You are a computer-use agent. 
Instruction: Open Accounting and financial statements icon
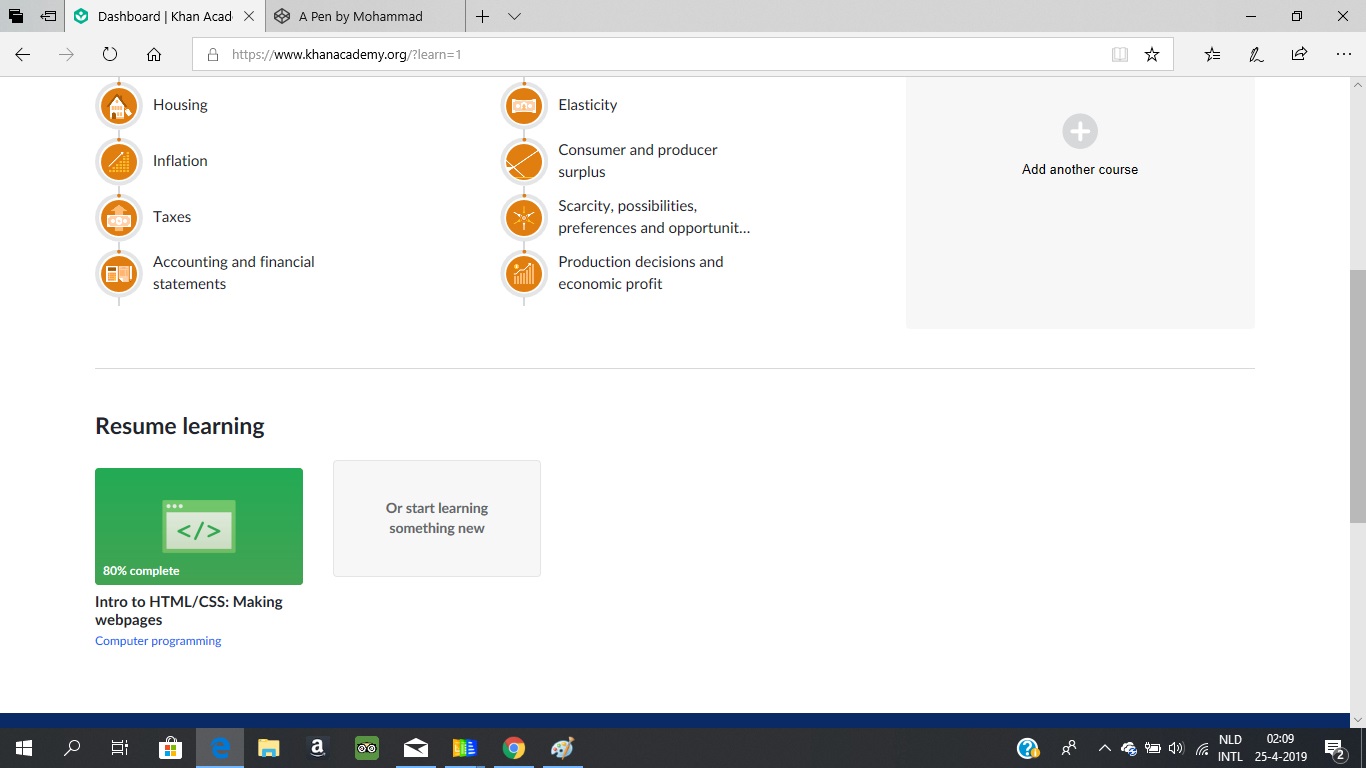119,273
